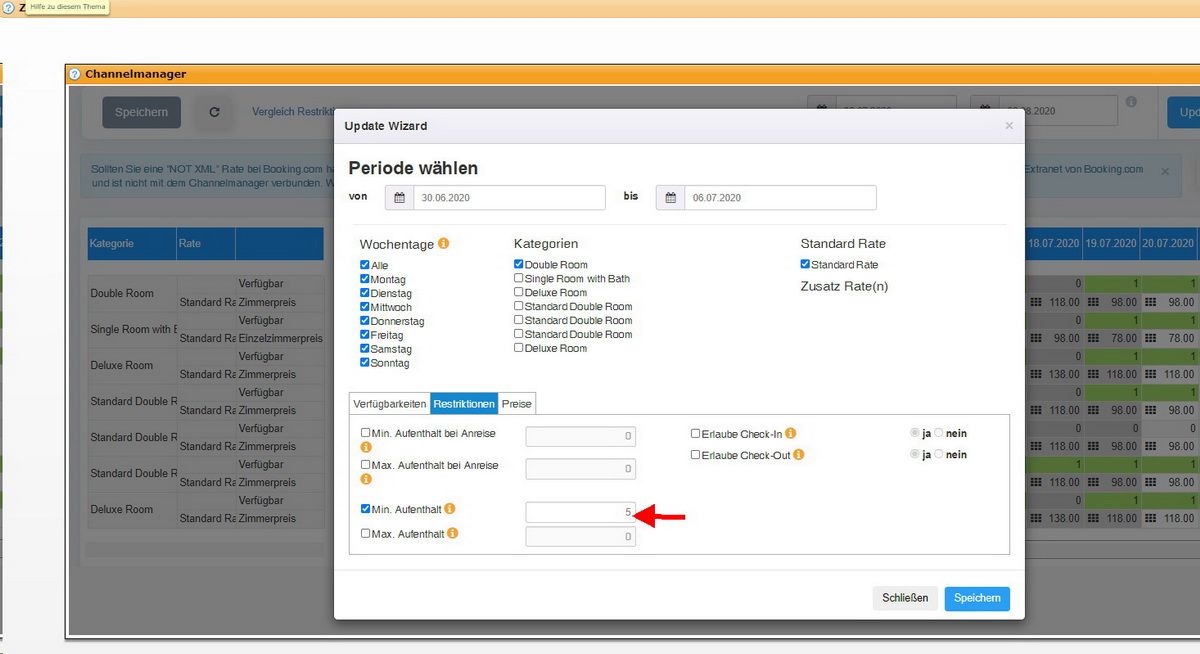The width and height of the screenshot is (1200, 654).
Task: Switch to the Verfügbarkeiten tab
Action: [x=390, y=404]
